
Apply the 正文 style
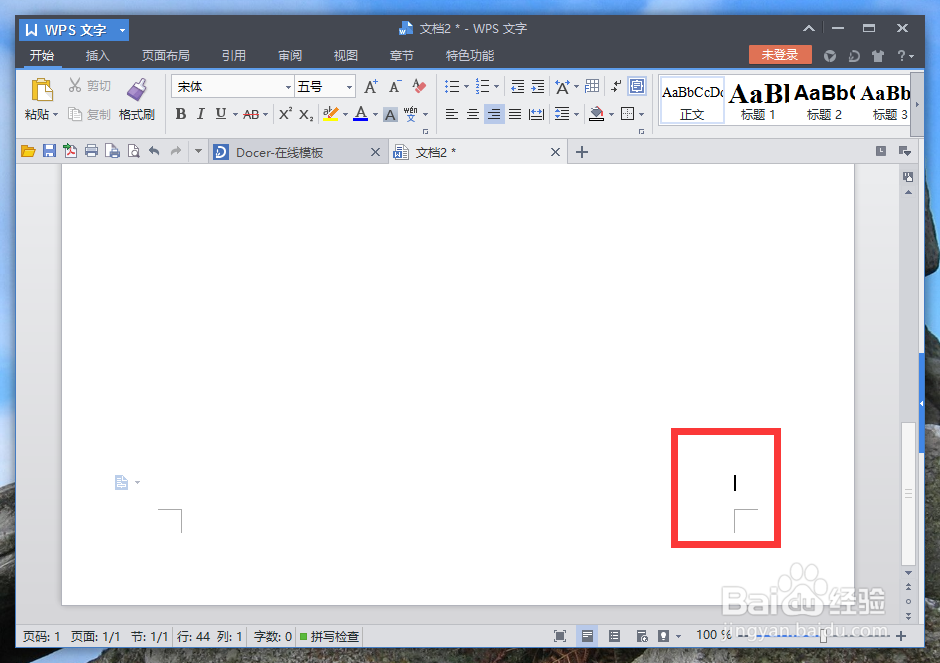tap(692, 100)
